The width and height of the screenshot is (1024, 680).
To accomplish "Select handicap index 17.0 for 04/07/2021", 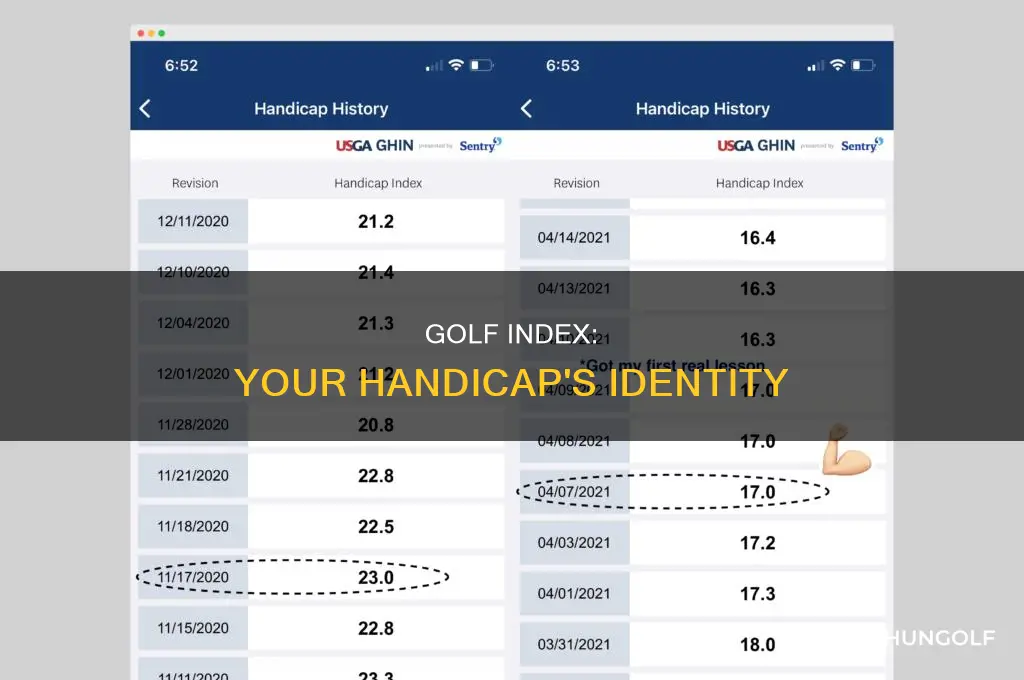I will coord(758,492).
